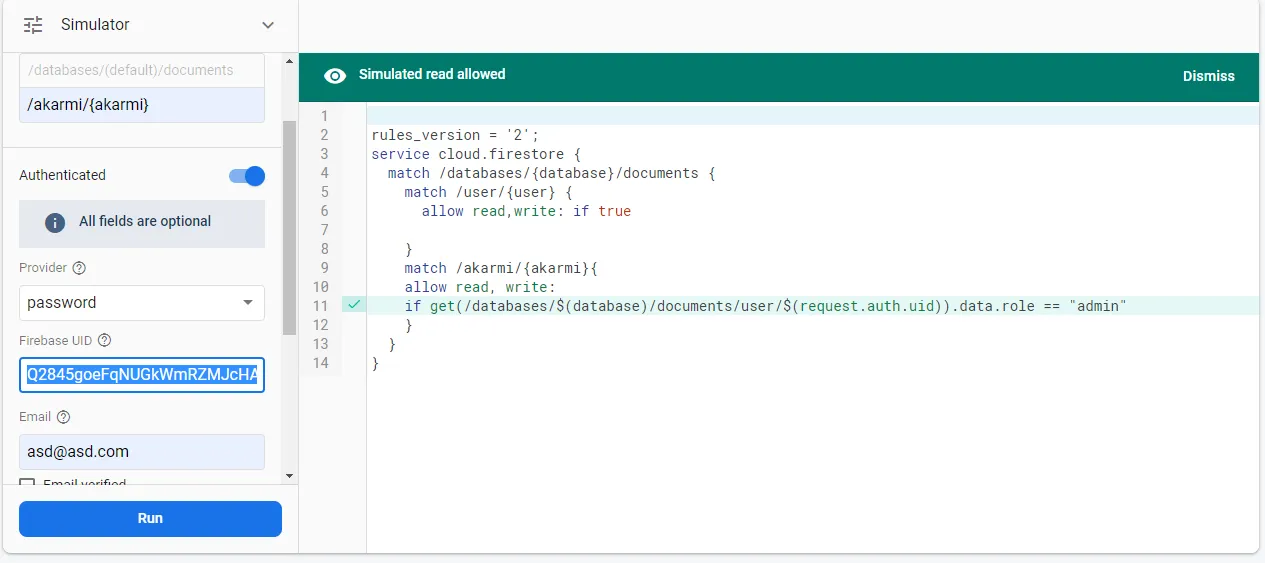Click the /databases/(default)/documents prefix text
Image resolution: width=1265 pixels, height=563 pixels.
pos(130,70)
